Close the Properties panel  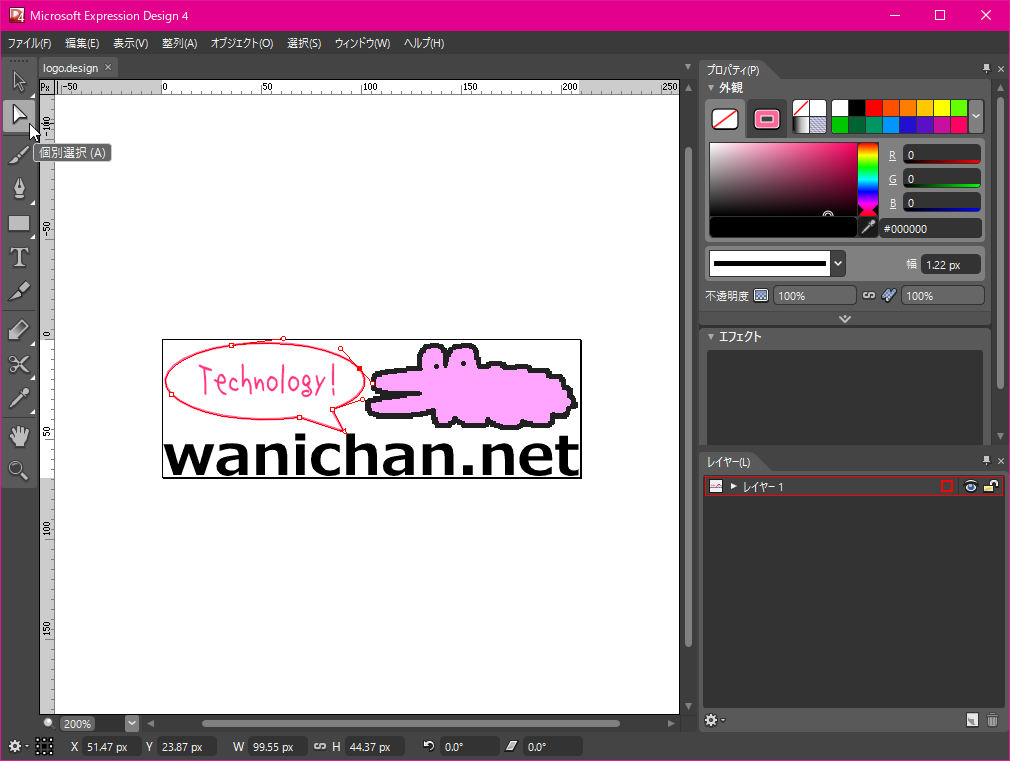pyautogui.click(x=1000, y=68)
